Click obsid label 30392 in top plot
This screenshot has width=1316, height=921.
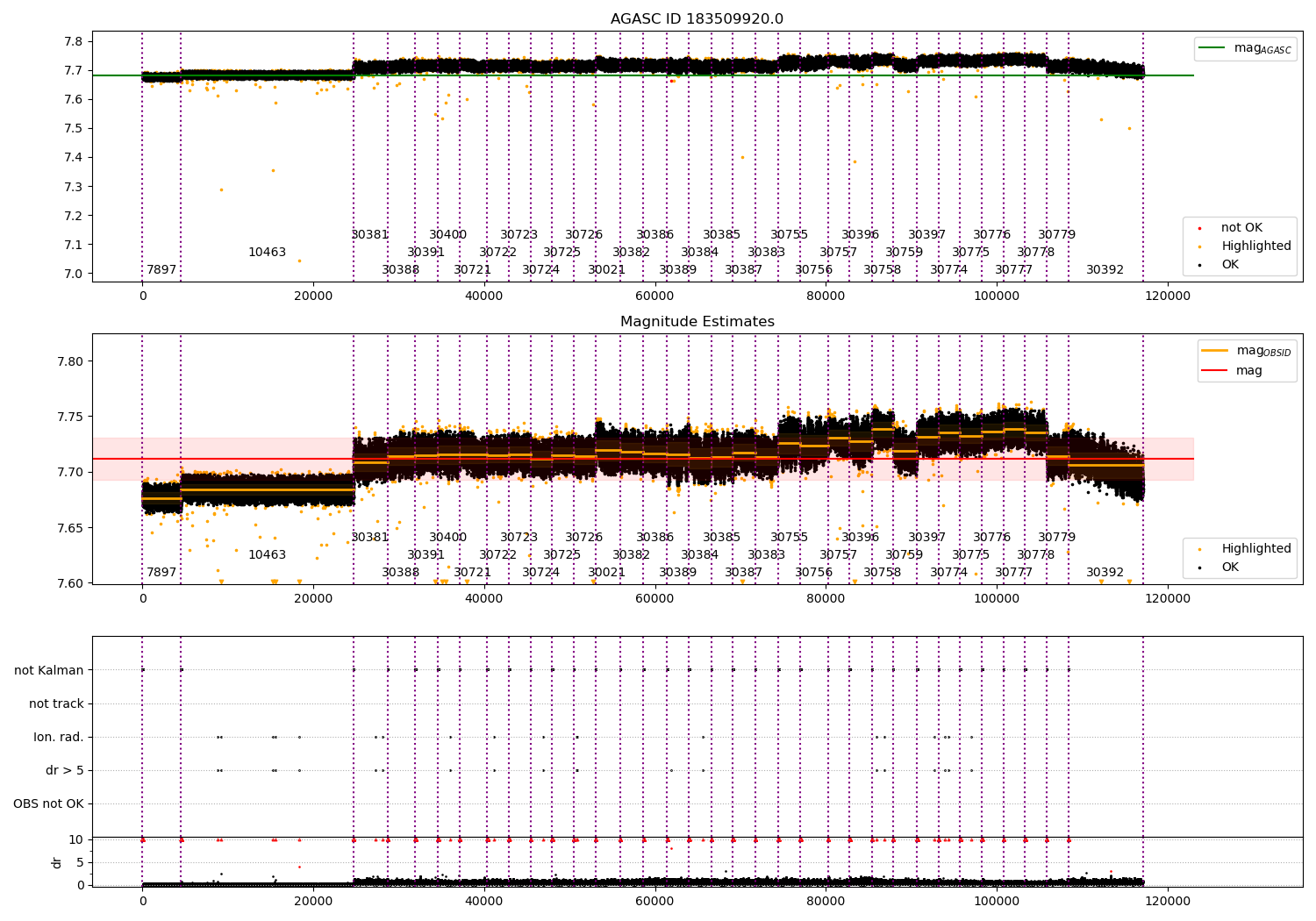(1105, 270)
